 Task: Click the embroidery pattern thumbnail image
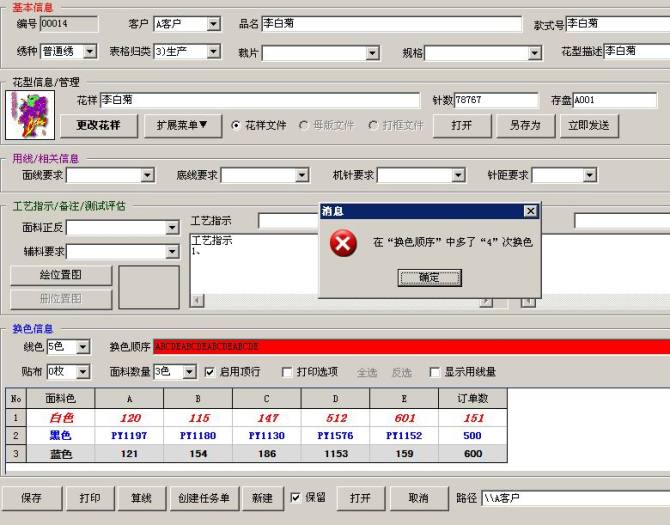coord(27,115)
